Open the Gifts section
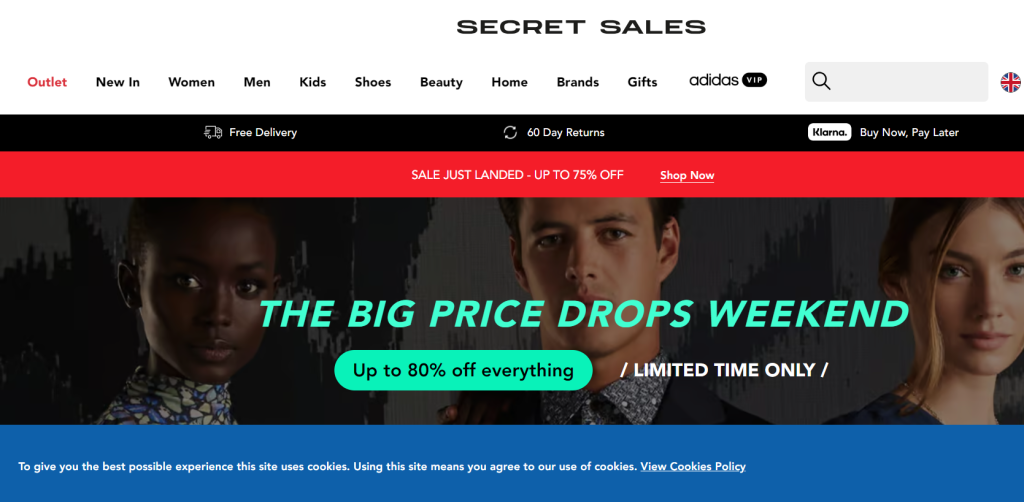This screenshot has height=502, width=1024. [x=643, y=82]
